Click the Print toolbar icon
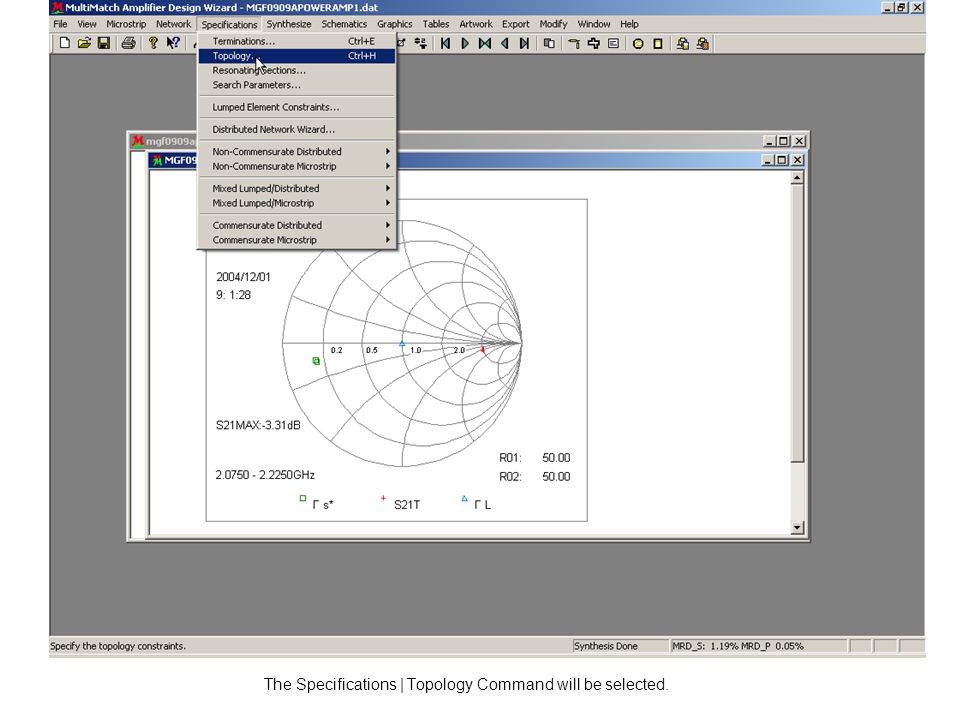This screenshot has width=960, height=720. tap(128, 43)
